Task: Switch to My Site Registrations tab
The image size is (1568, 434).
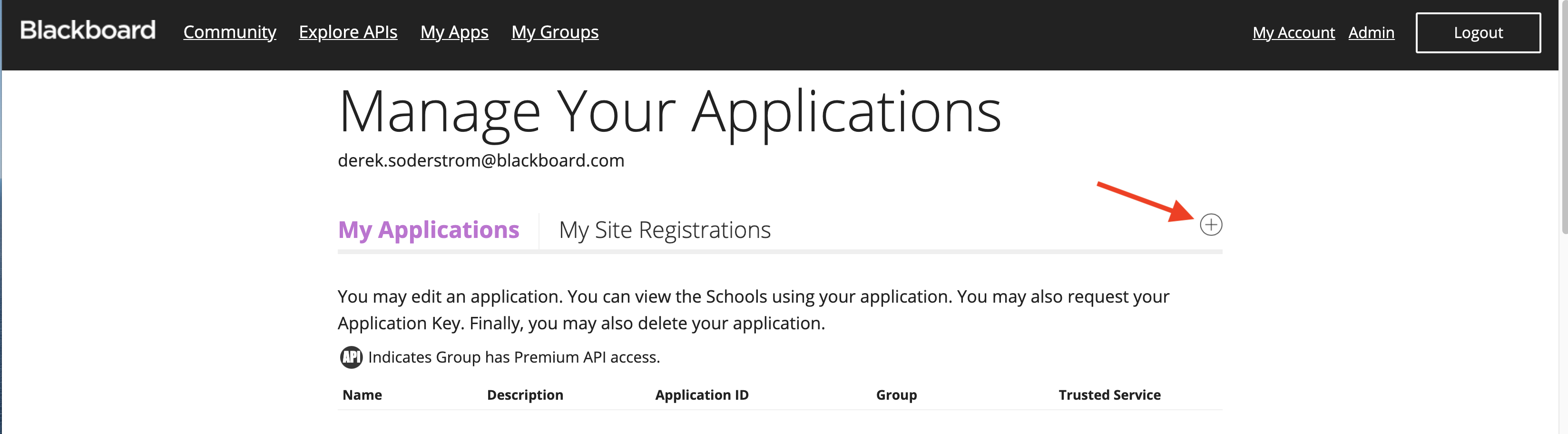Action: (x=665, y=230)
